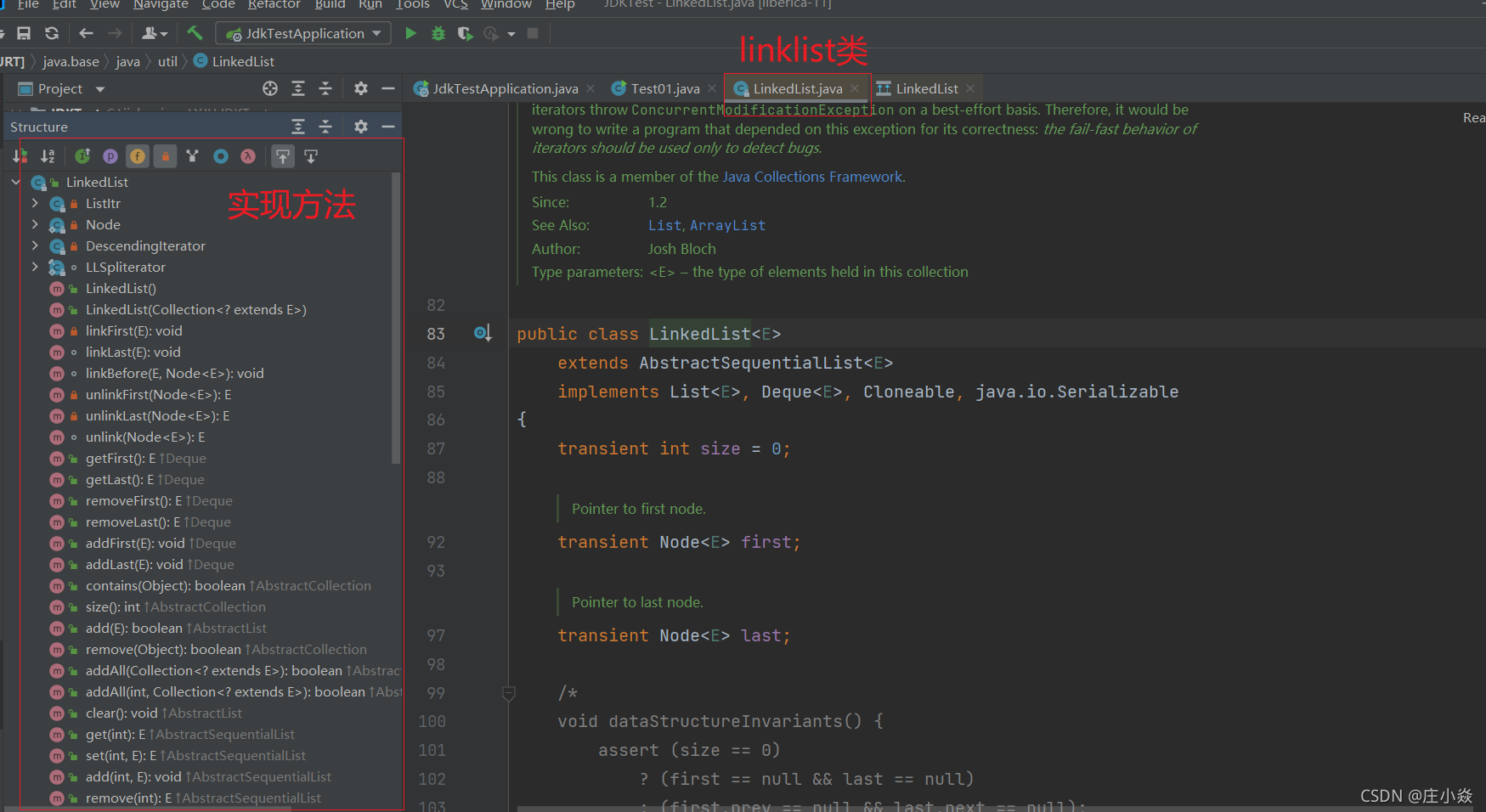Viewport: 1486px width, 812px height.
Task: Expand the LLSpliterator node in Structure tree
Action: (35, 267)
